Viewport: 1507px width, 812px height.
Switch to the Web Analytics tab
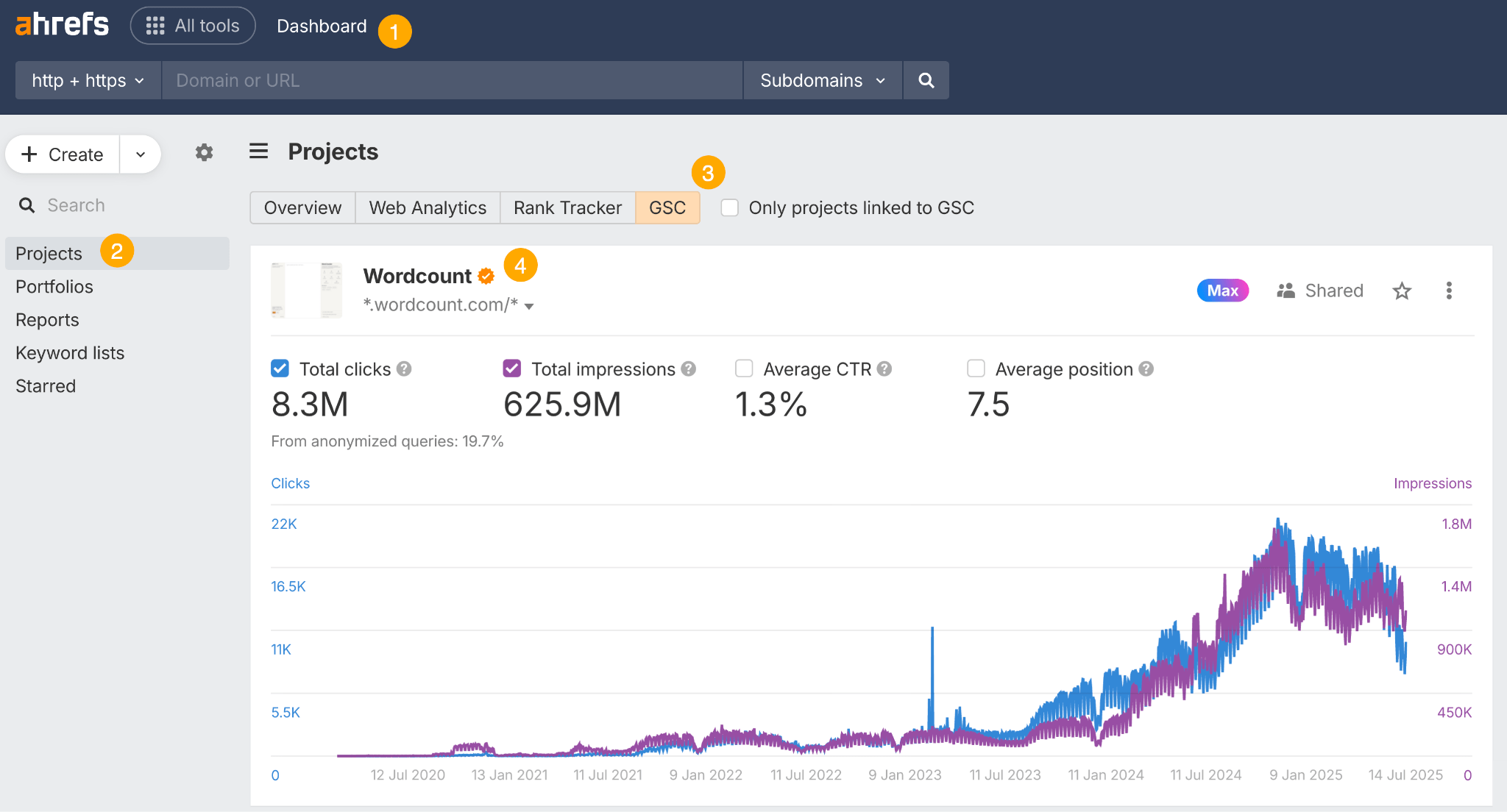[x=427, y=207]
